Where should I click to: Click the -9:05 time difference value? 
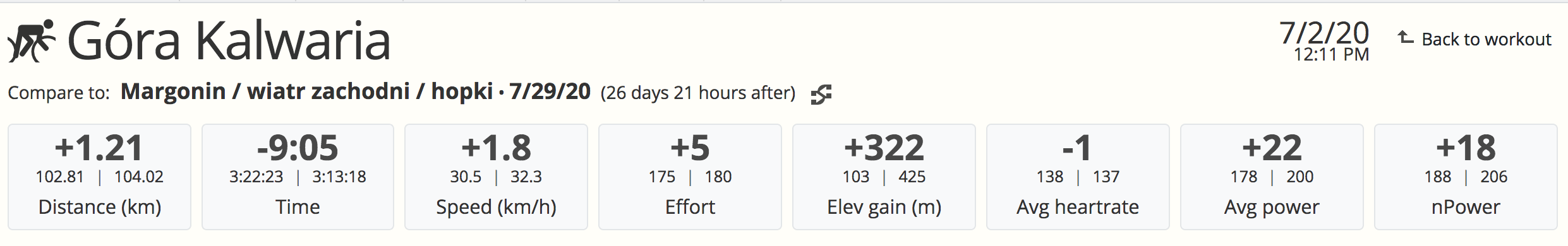298,148
